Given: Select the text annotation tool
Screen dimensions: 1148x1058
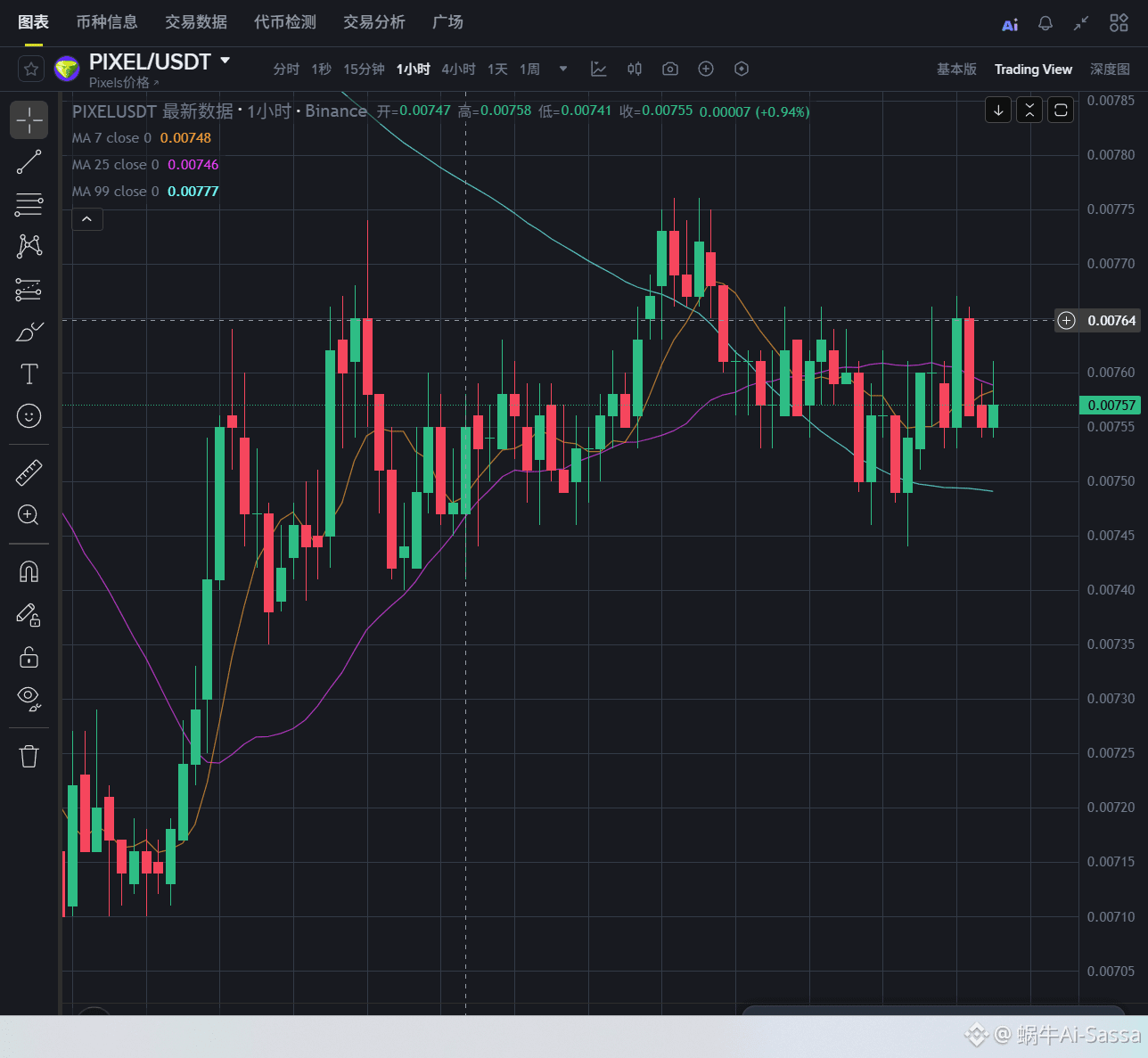Looking at the screenshot, I should tap(29, 373).
